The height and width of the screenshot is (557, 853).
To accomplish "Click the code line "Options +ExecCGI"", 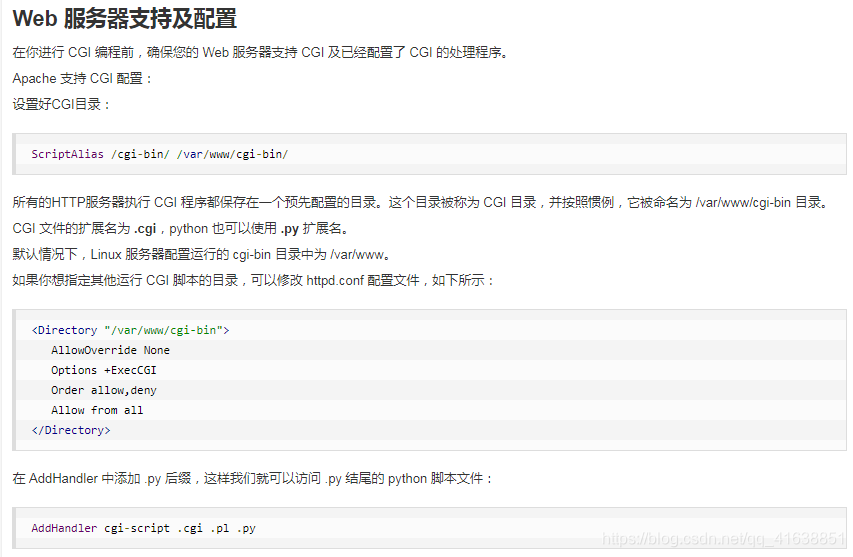I will 104,370.
